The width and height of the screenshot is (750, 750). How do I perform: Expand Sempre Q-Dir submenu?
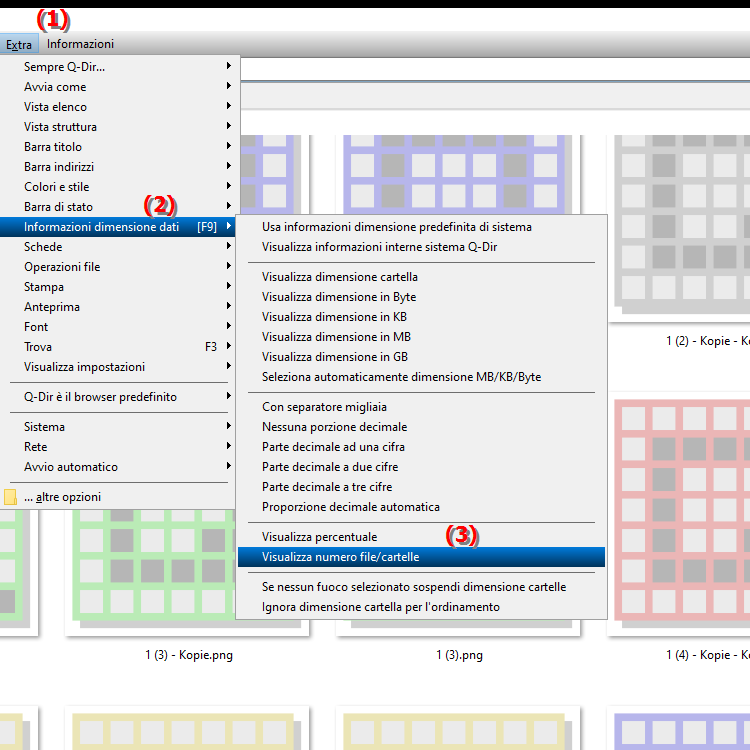click(64, 67)
